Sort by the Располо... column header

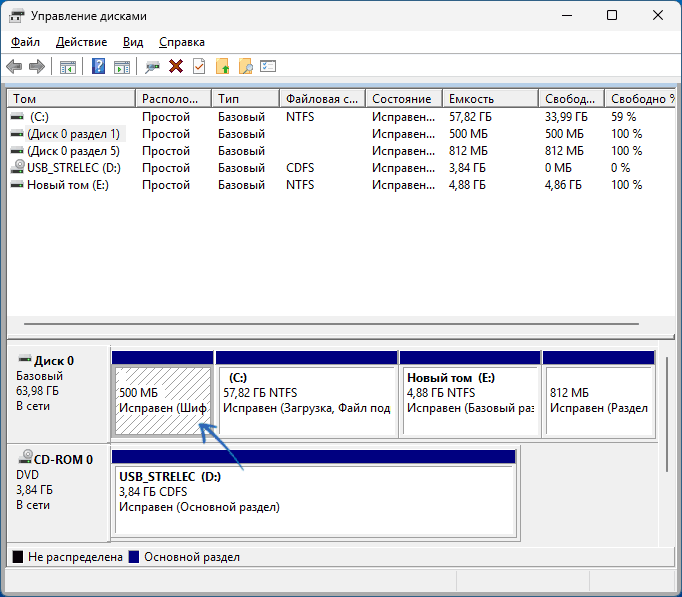click(174, 99)
